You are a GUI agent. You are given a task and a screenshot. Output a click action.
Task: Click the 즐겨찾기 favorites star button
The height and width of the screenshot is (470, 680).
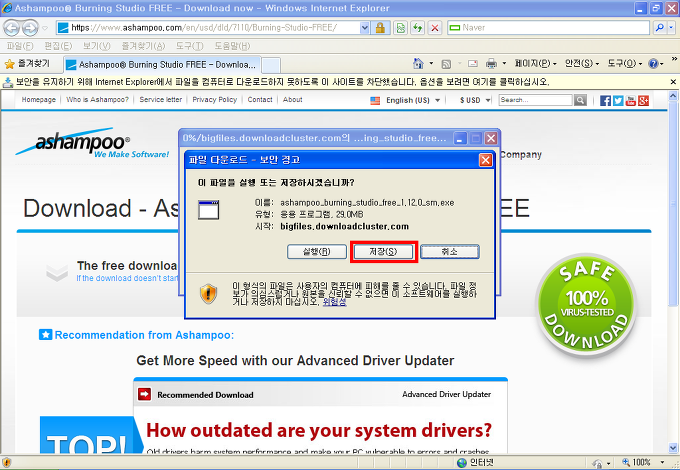pos(27,64)
